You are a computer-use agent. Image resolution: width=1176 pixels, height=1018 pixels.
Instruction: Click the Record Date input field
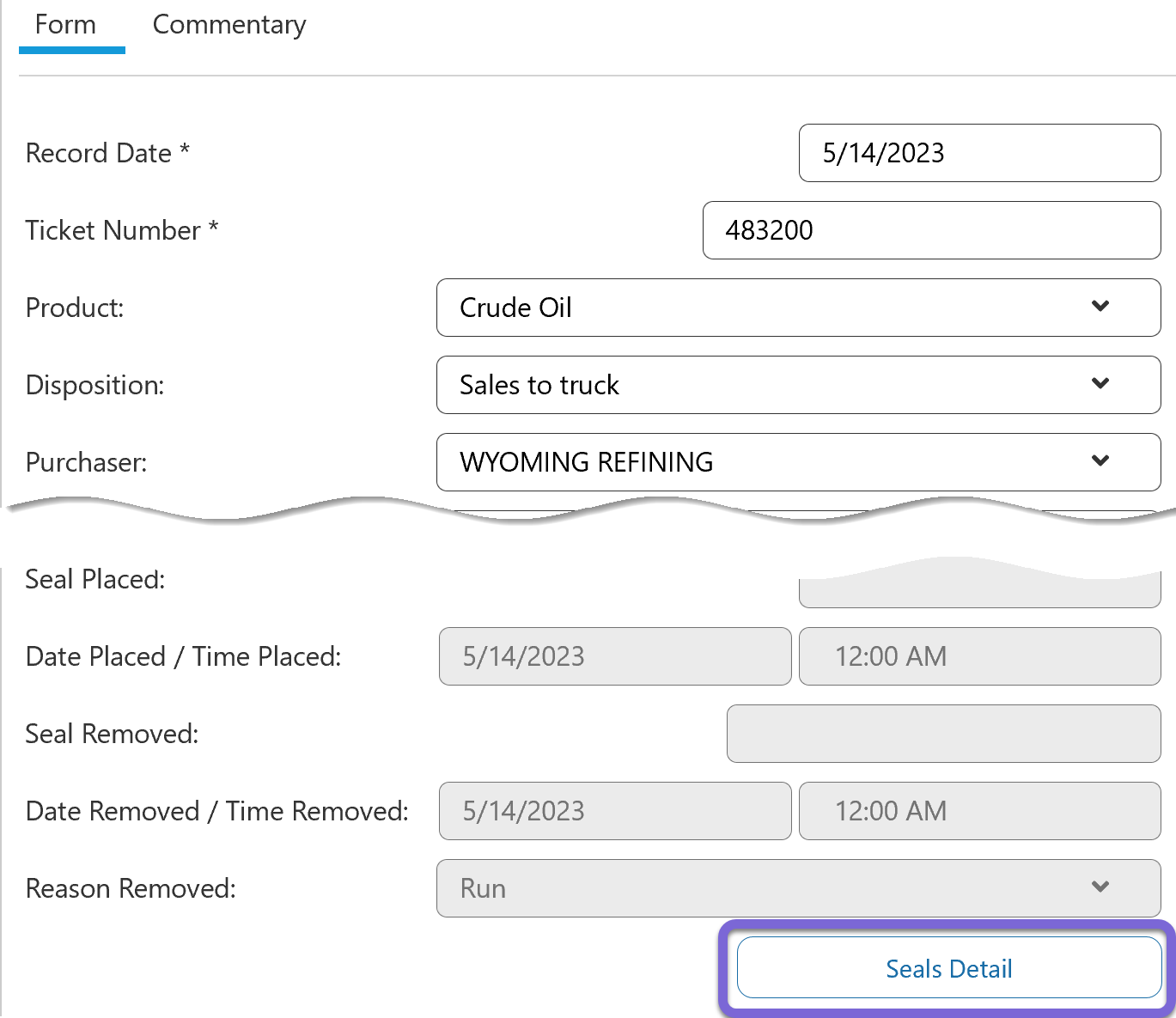pos(978,153)
